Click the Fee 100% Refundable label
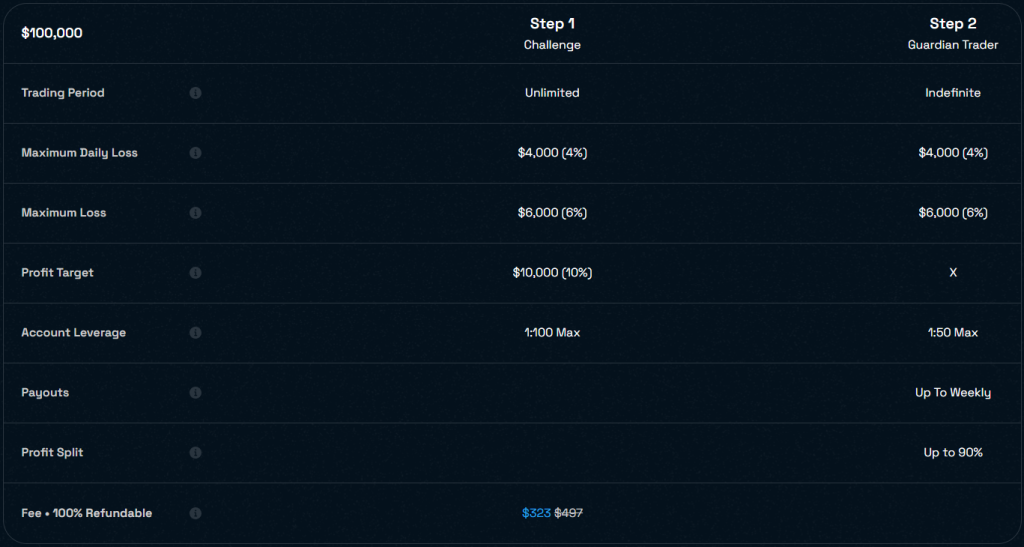 coord(87,513)
